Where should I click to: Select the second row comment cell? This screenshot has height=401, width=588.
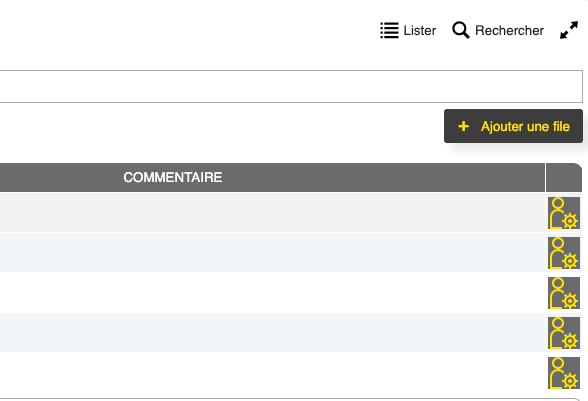[x=272, y=252]
